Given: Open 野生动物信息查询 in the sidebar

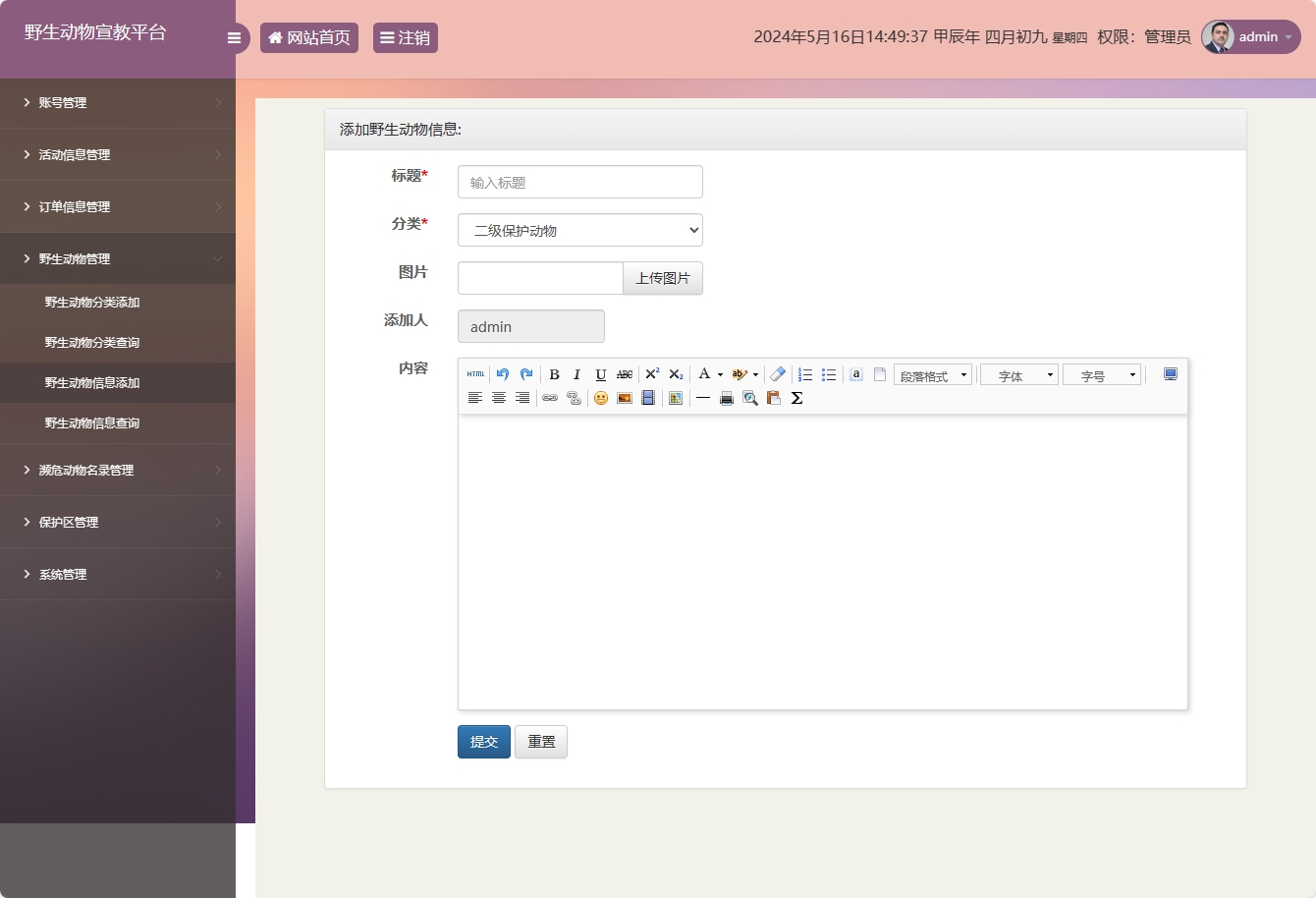Looking at the screenshot, I should pos(92,423).
